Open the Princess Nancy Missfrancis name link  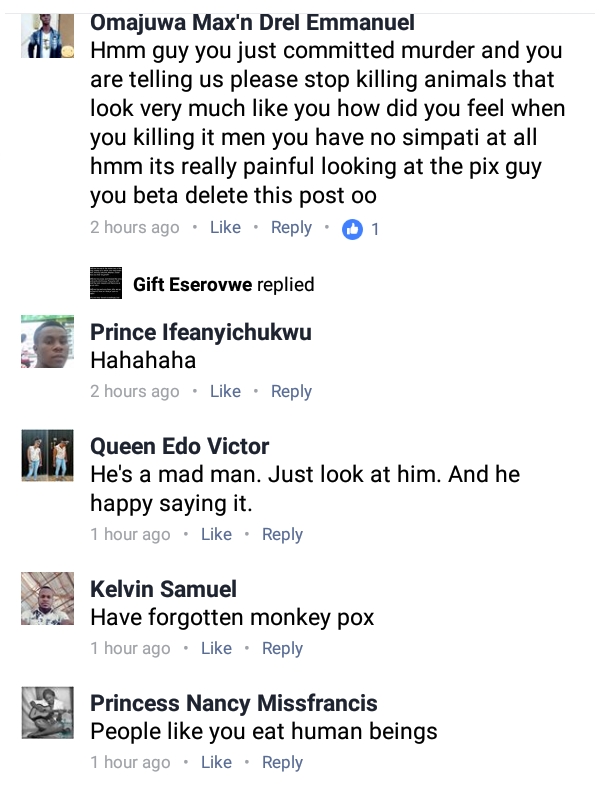[233, 703]
